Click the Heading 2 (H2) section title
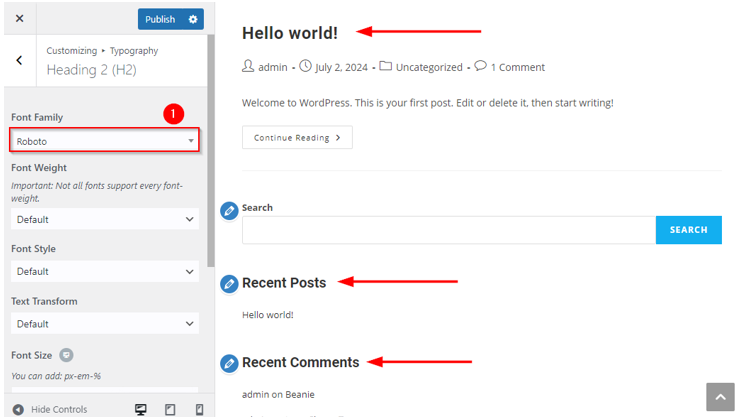 point(91,70)
